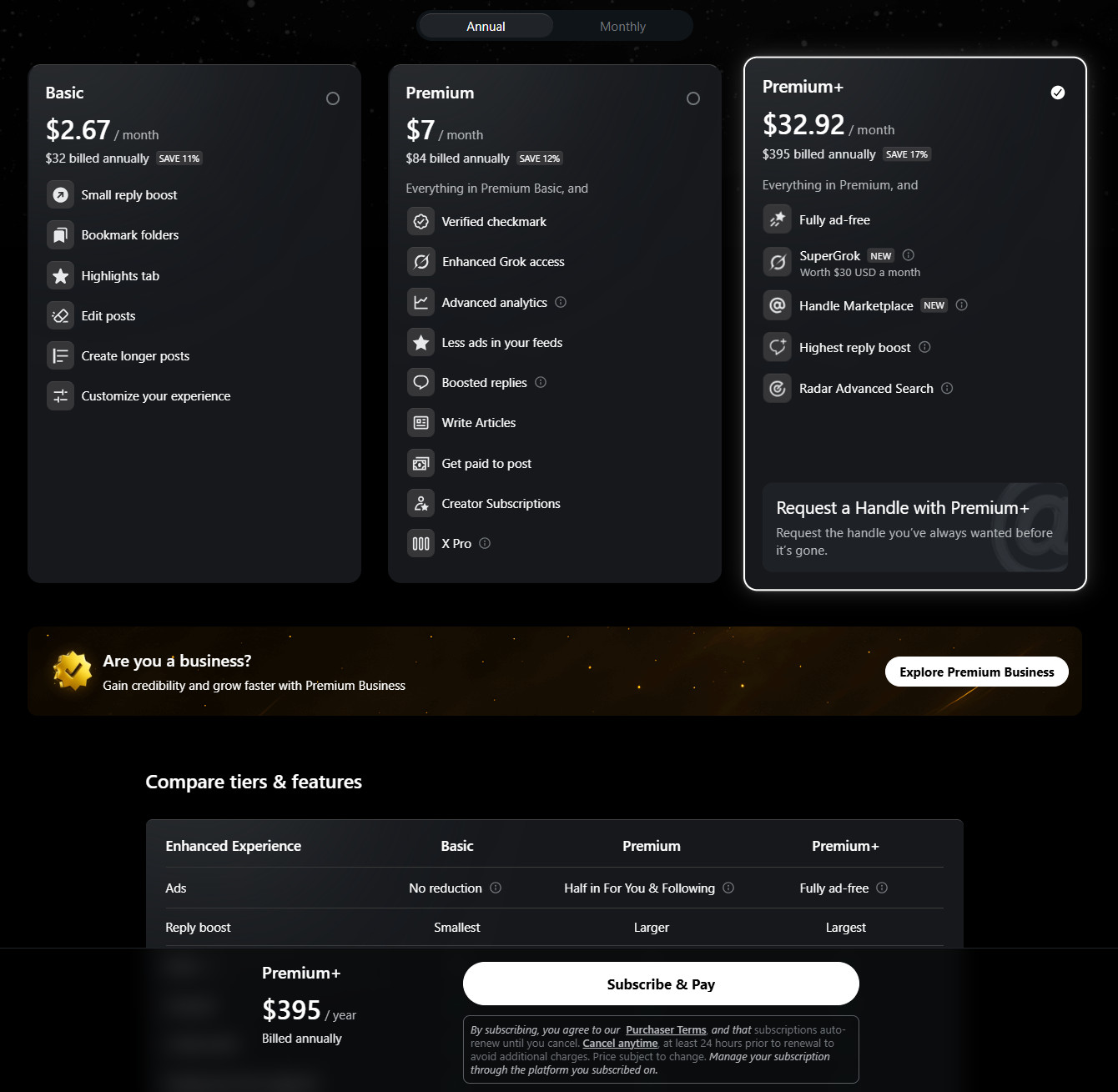1118x1092 pixels.
Task: Open Request a Handle with Premium+ card
Action: pyautogui.click(x=914, y=527)
